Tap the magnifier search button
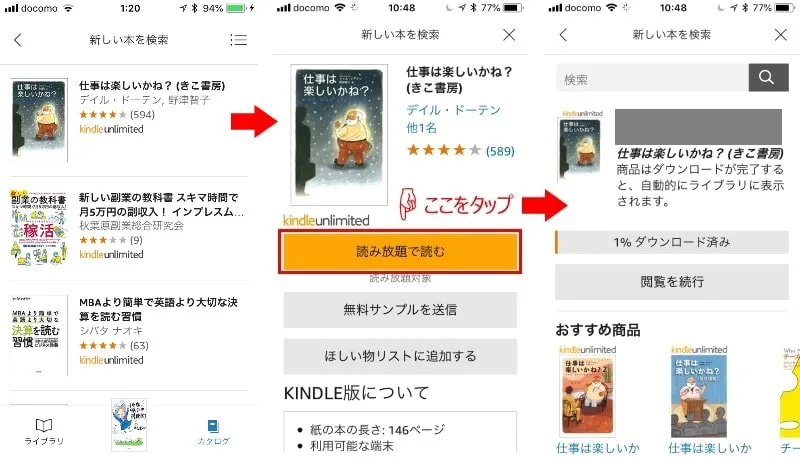 (768, 78)
